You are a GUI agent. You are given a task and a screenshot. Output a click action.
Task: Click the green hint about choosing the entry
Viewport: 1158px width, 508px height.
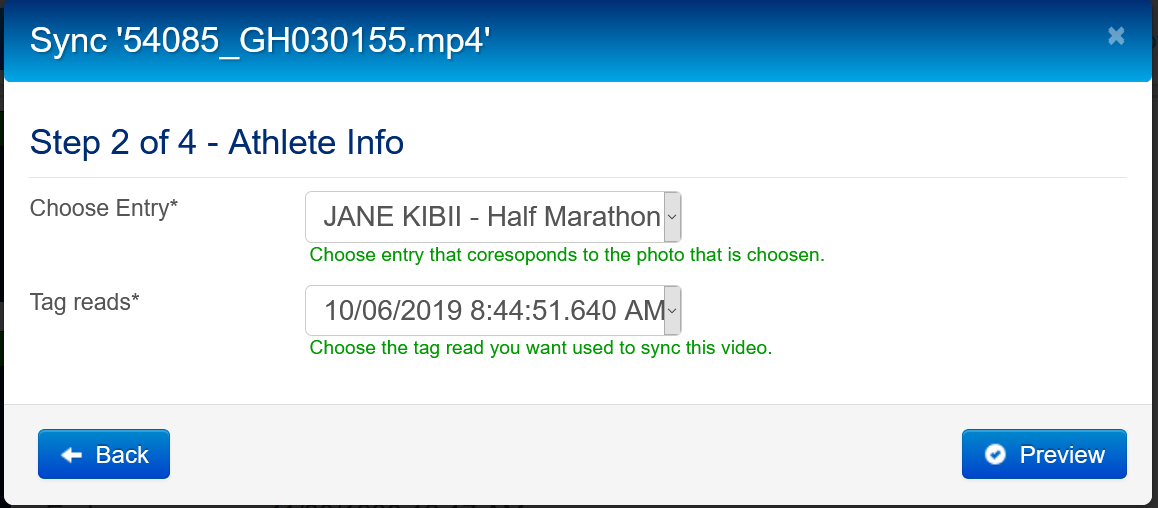567,255
